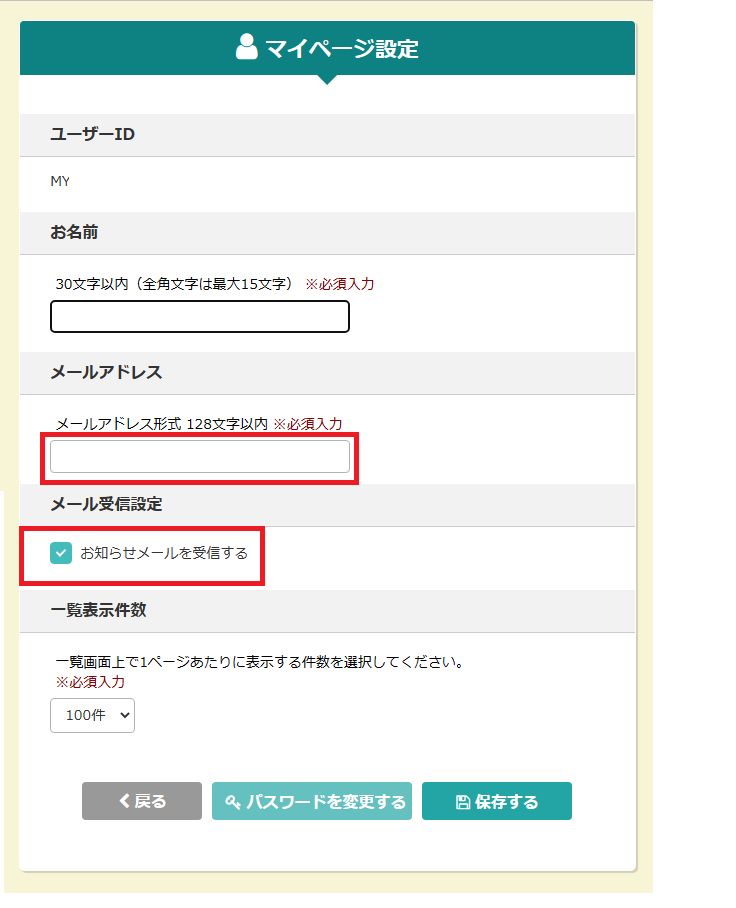Screen dimensions: 736x908
Task: Click the ユーザーID section heading
Action: [93, 134]
